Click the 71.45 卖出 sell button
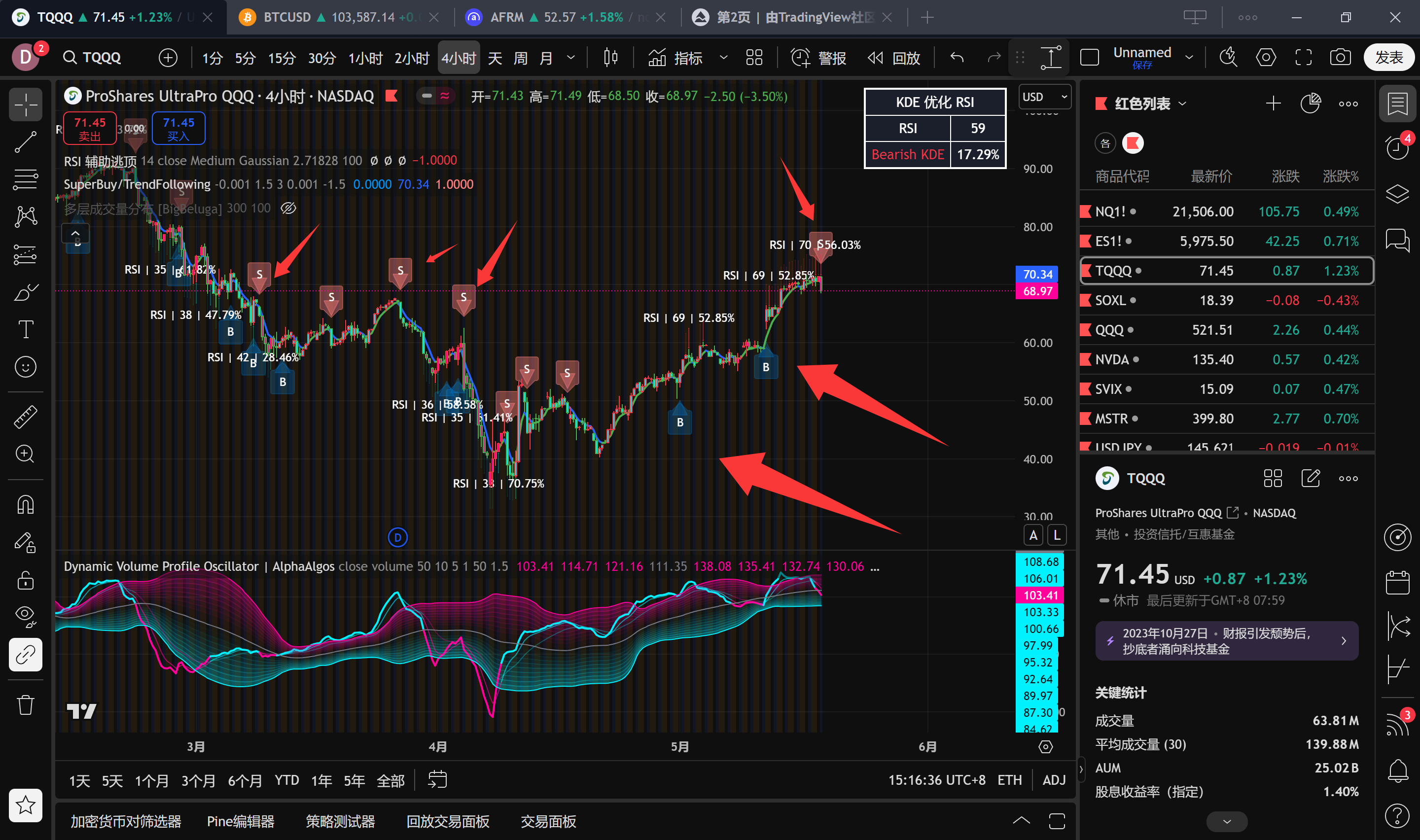This screenshot has height=840, width=1420. point(89,129)
